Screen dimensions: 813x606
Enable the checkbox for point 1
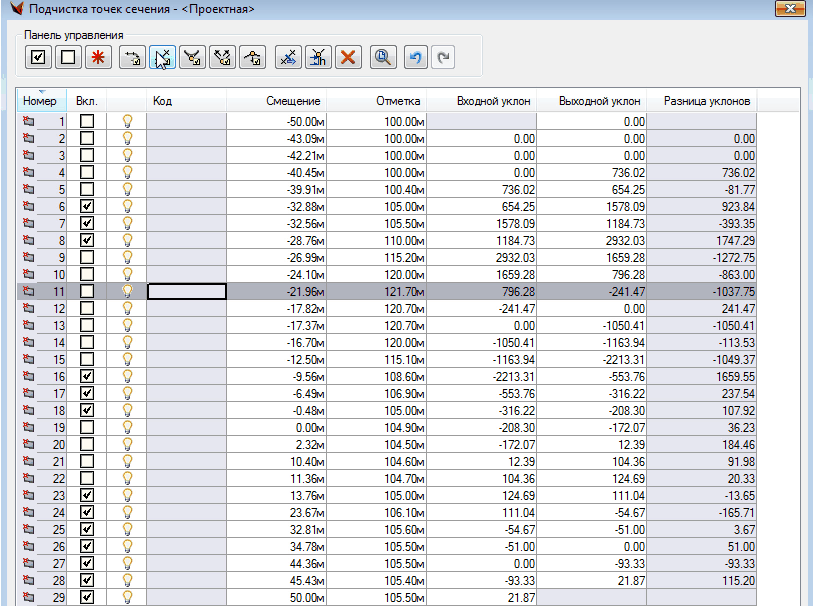point(87,121)
